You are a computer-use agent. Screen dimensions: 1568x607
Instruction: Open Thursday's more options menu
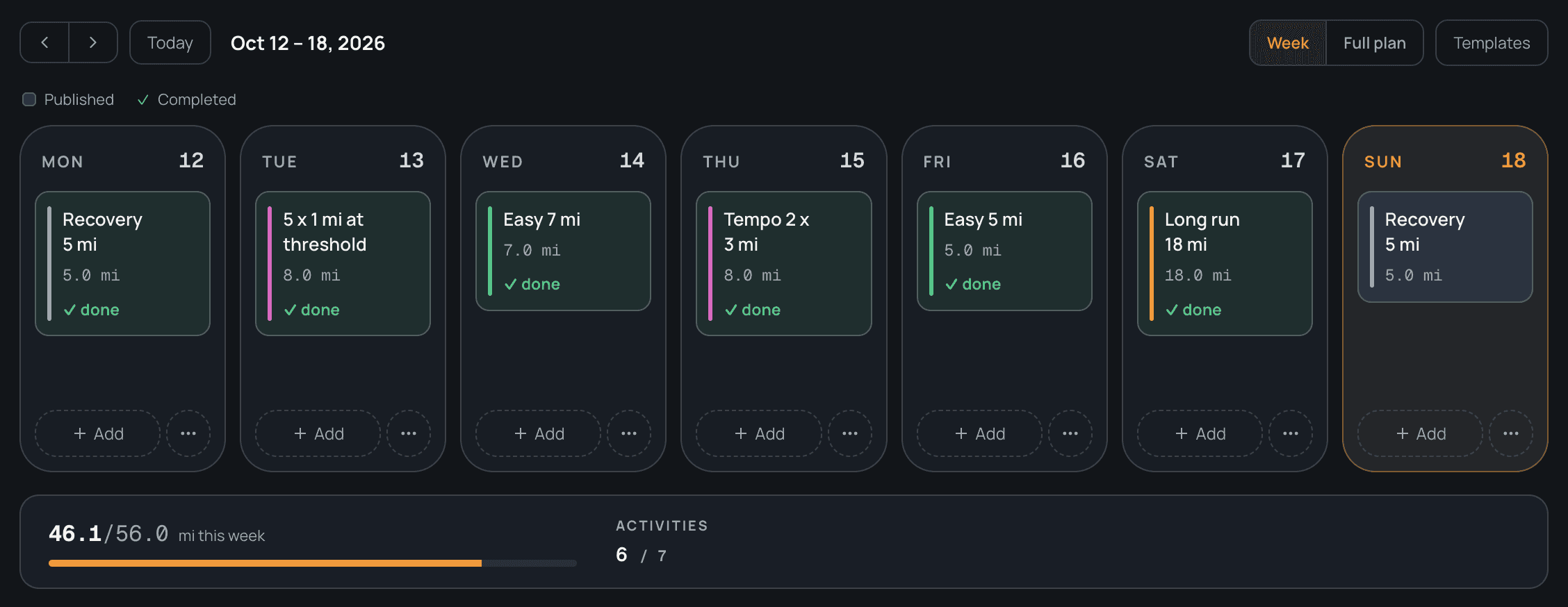pos(850,433)
